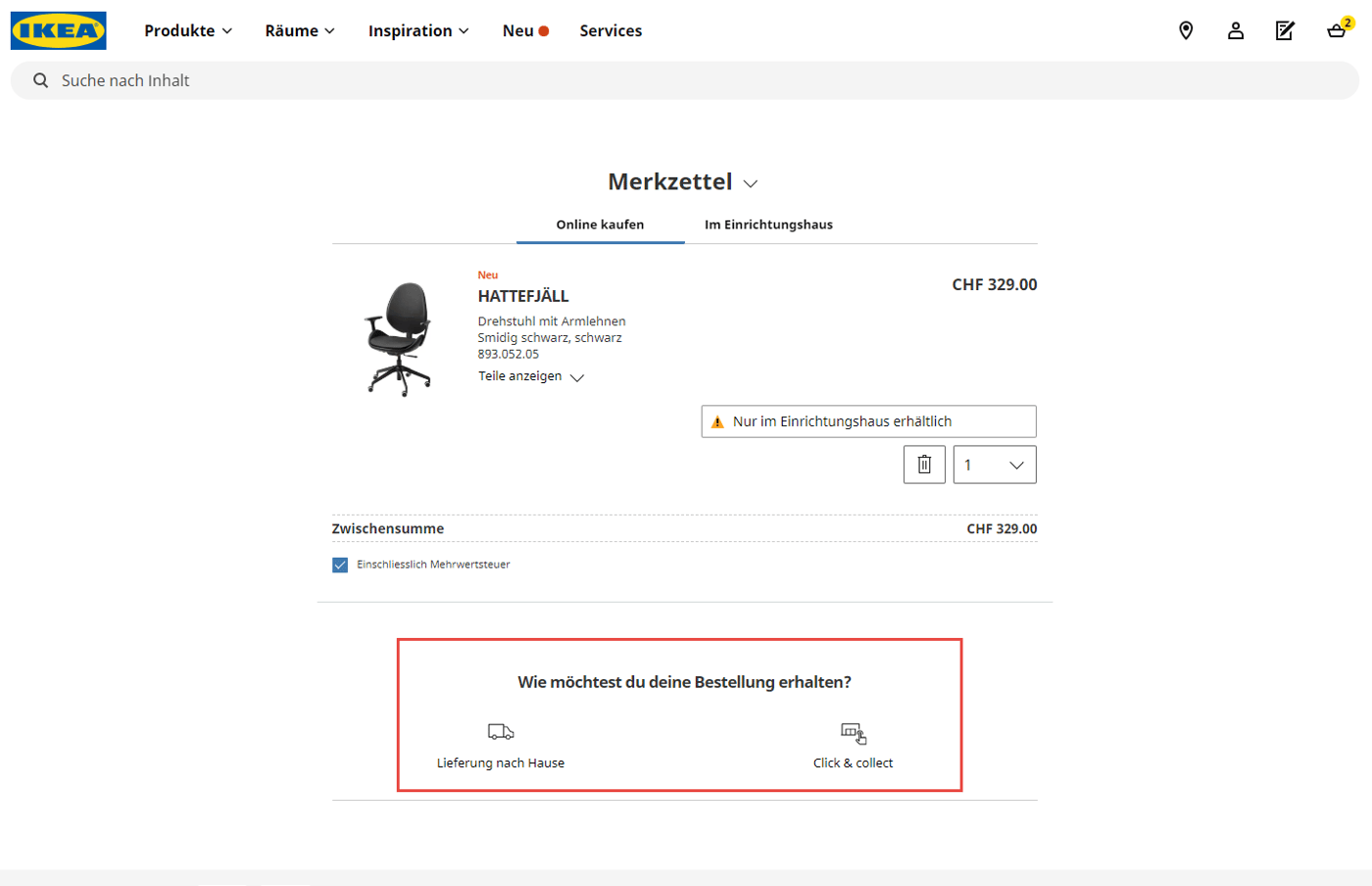This screenshot has width=1372, height=886.
Task: Open the HATTEFJÄLL product link
Action: [x=525, y=295]
